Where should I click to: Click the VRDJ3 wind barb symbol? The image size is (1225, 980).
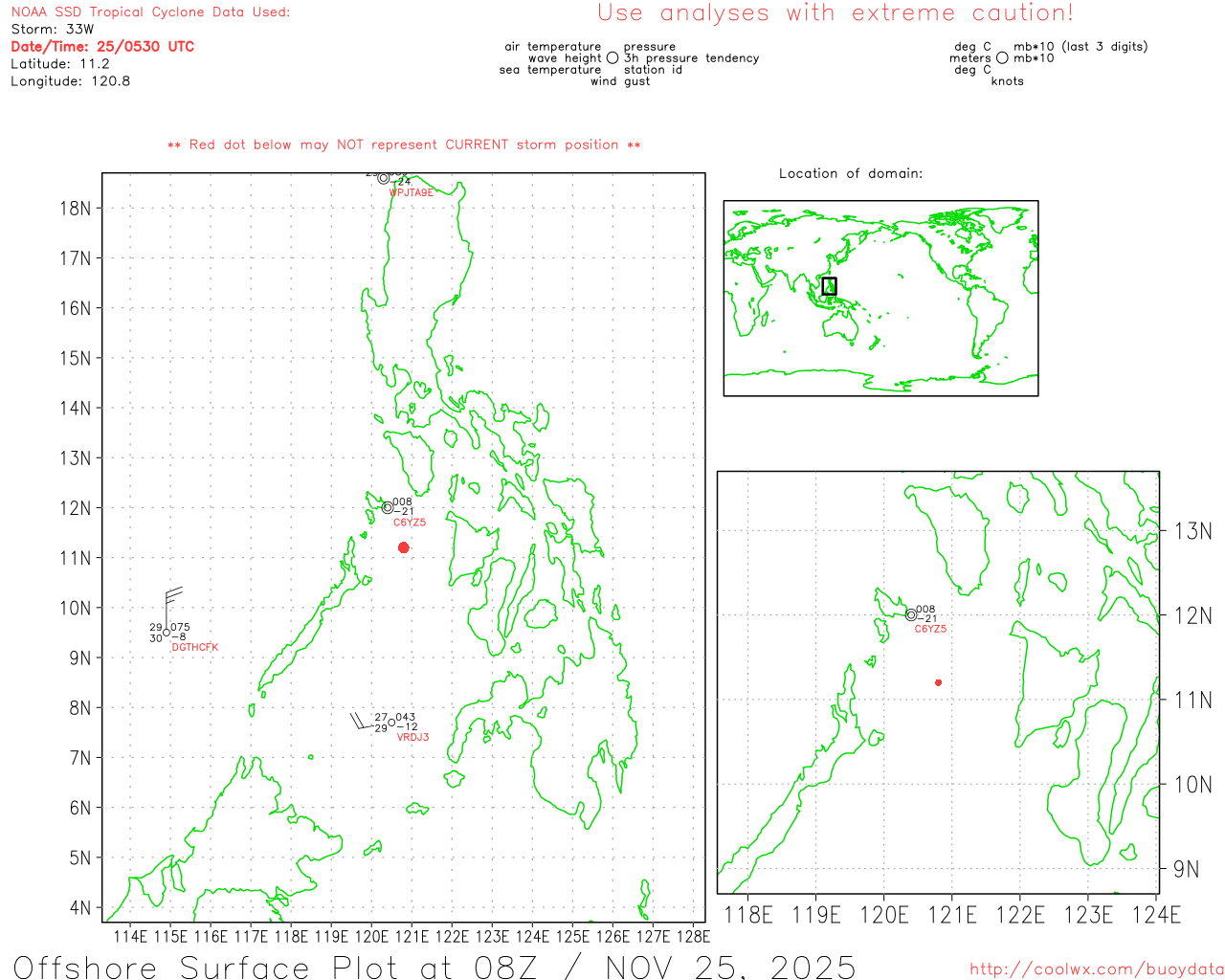(361, 721)
